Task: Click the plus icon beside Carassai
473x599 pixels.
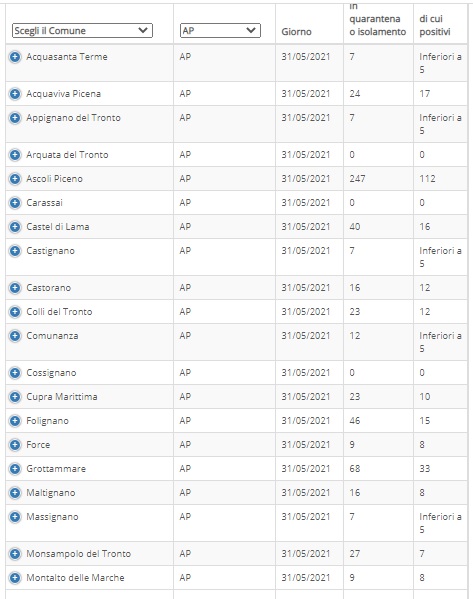Action: click(x=15, y=203)
